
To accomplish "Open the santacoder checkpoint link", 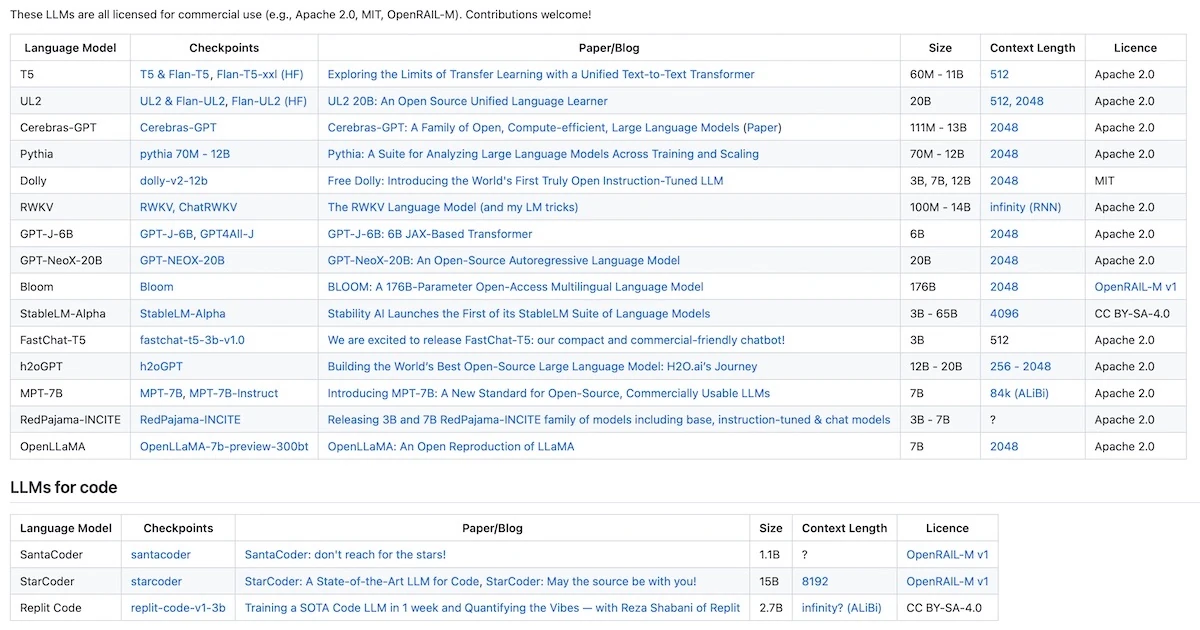I will tap(161, 554).
